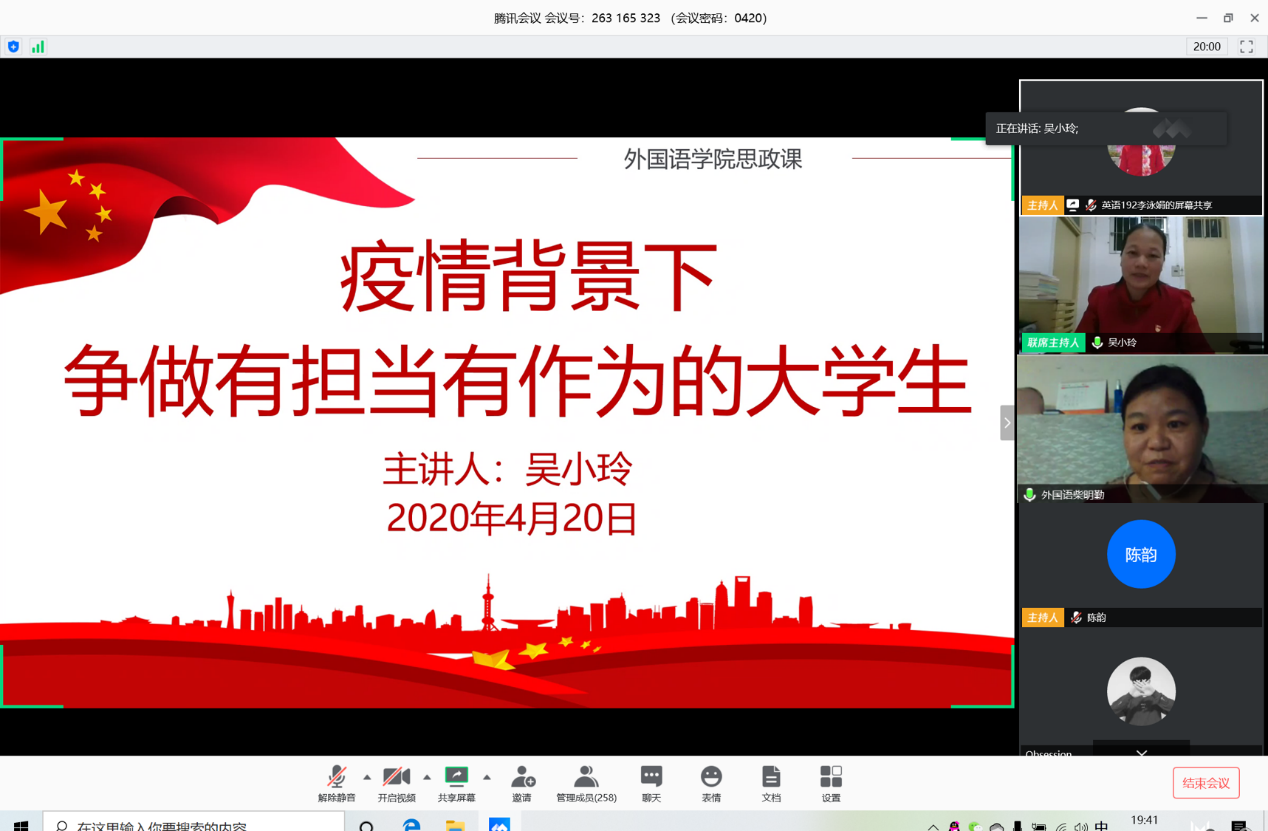1268x831 pixels.
Task: Open the 表情 emoji icon
Action: pos(711,777)
